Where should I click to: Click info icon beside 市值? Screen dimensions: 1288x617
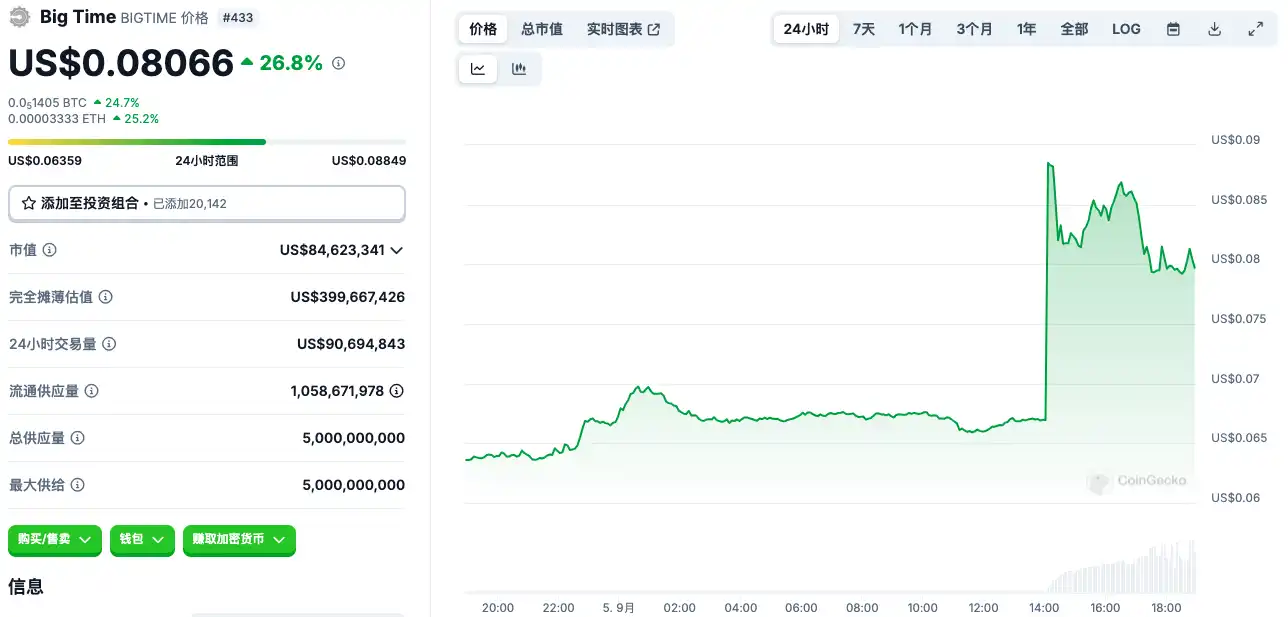click(x=49, y=250)
